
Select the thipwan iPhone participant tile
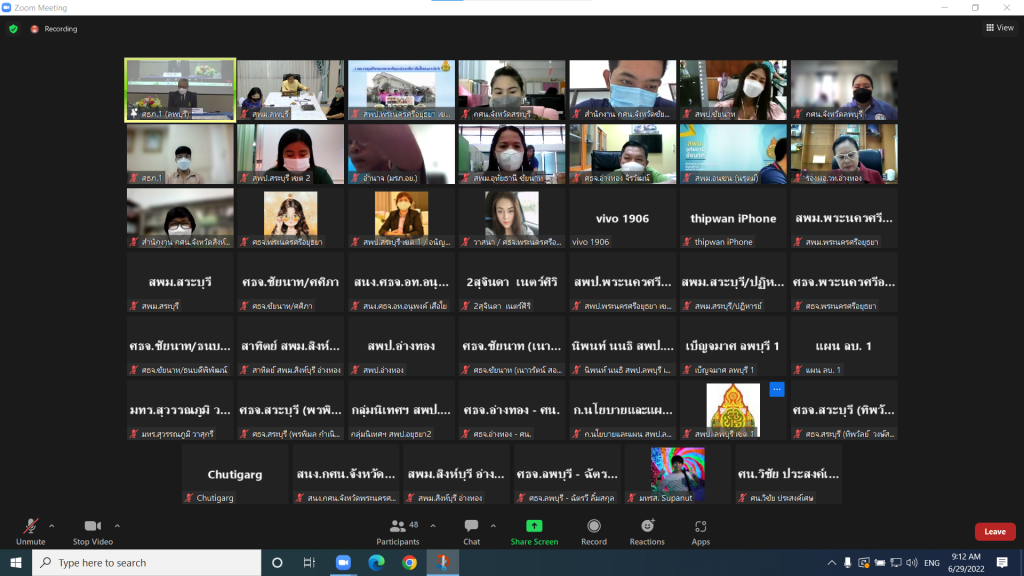click(733, 218)
